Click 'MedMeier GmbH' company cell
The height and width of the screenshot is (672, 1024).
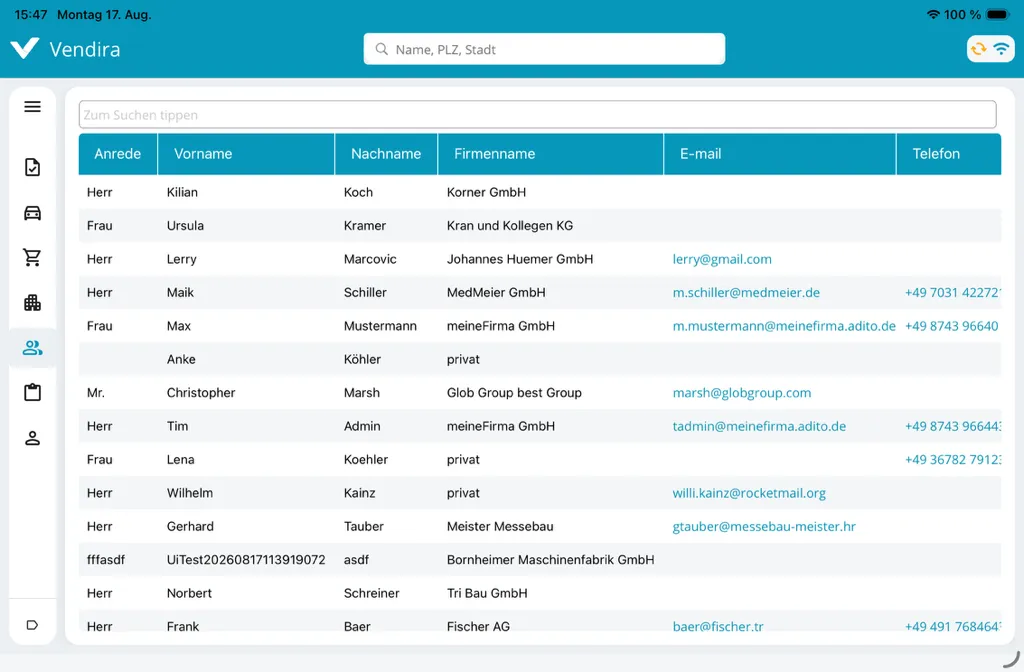496,293
